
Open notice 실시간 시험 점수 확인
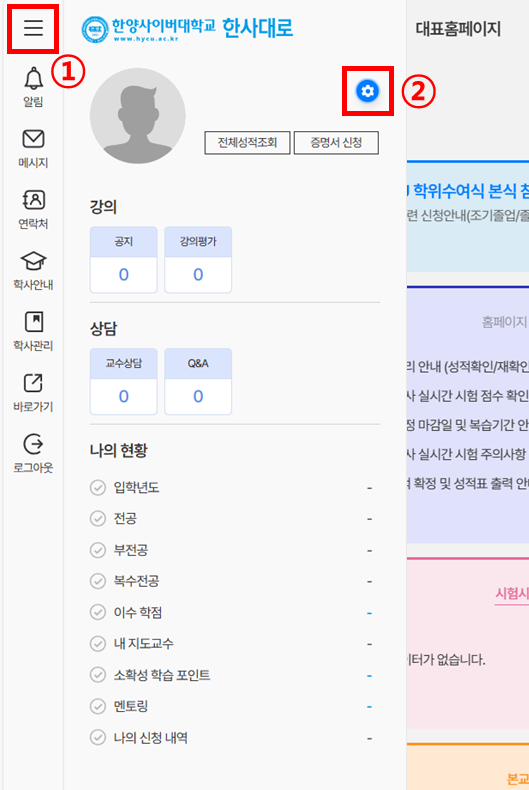(x=468, y=396)
